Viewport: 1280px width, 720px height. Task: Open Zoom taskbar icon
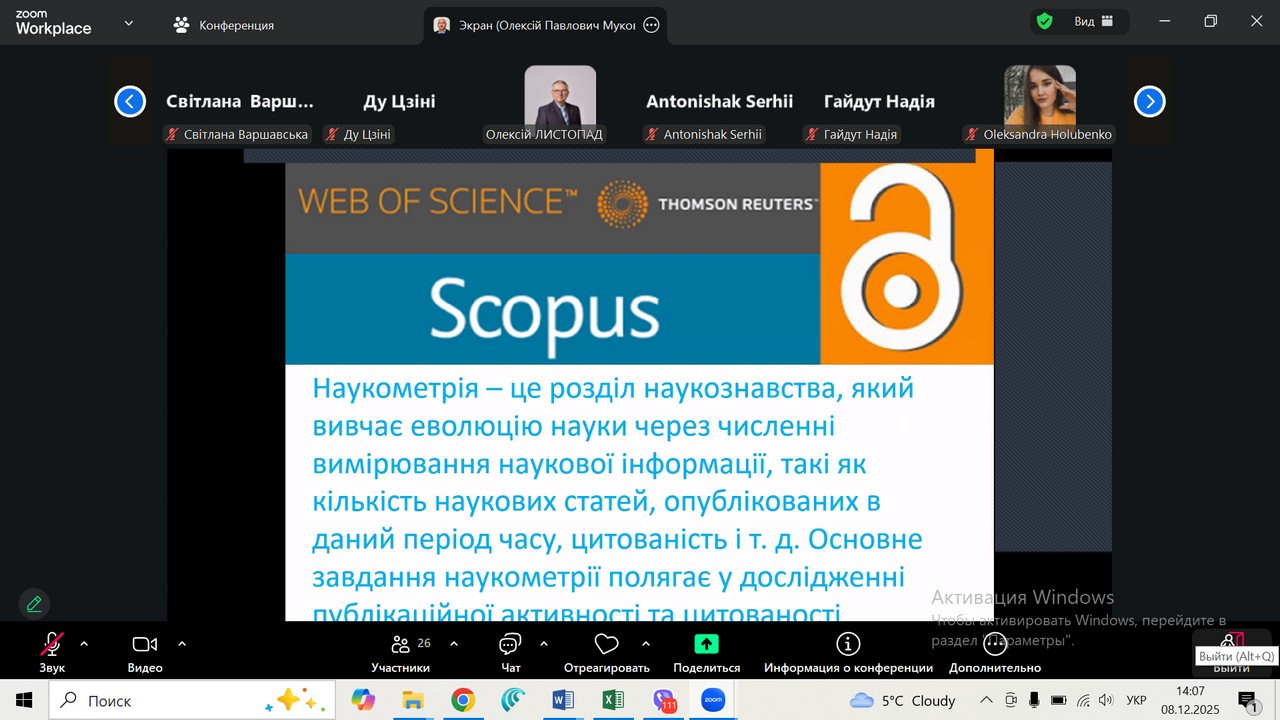(713, 700)
